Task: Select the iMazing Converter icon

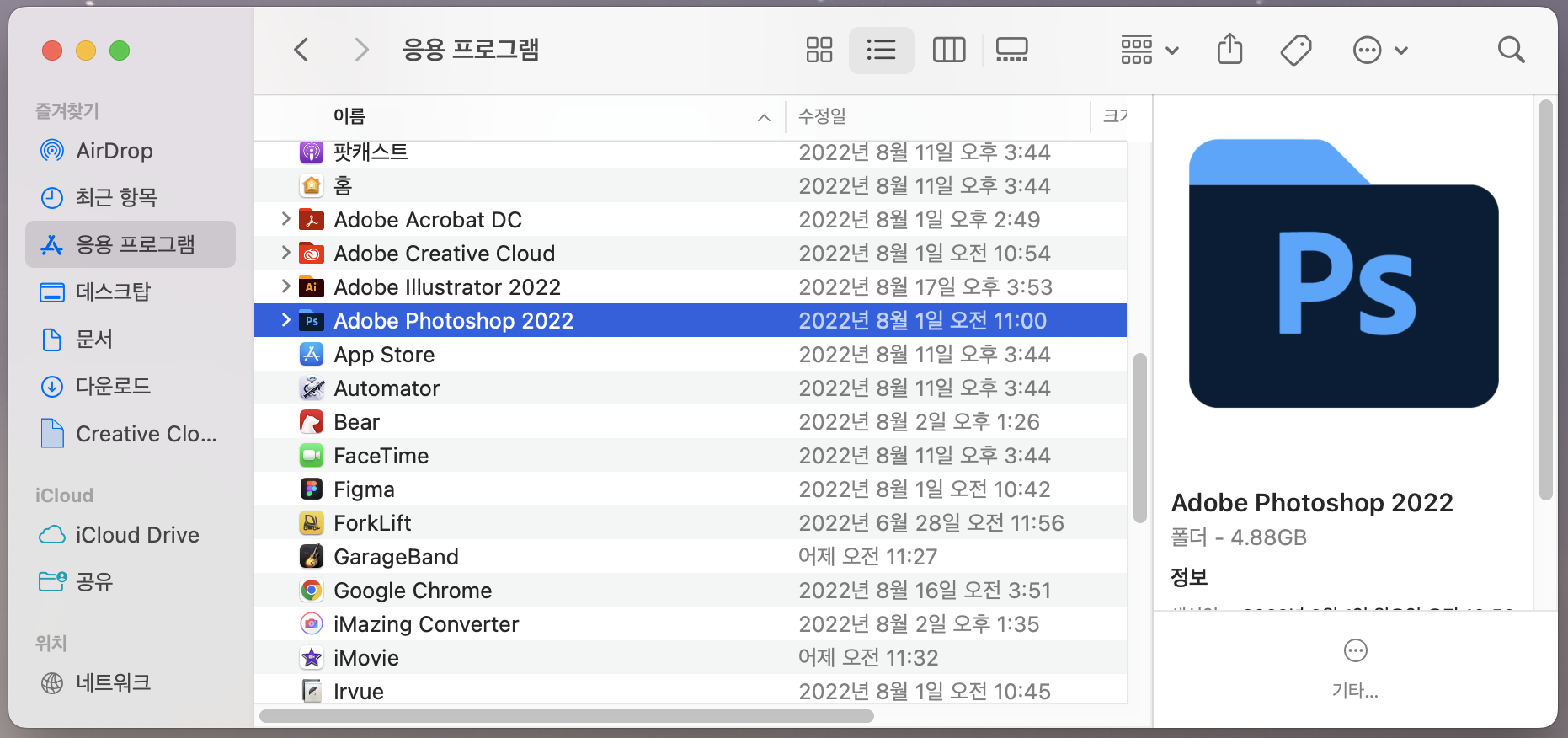Action: [312, 623]
